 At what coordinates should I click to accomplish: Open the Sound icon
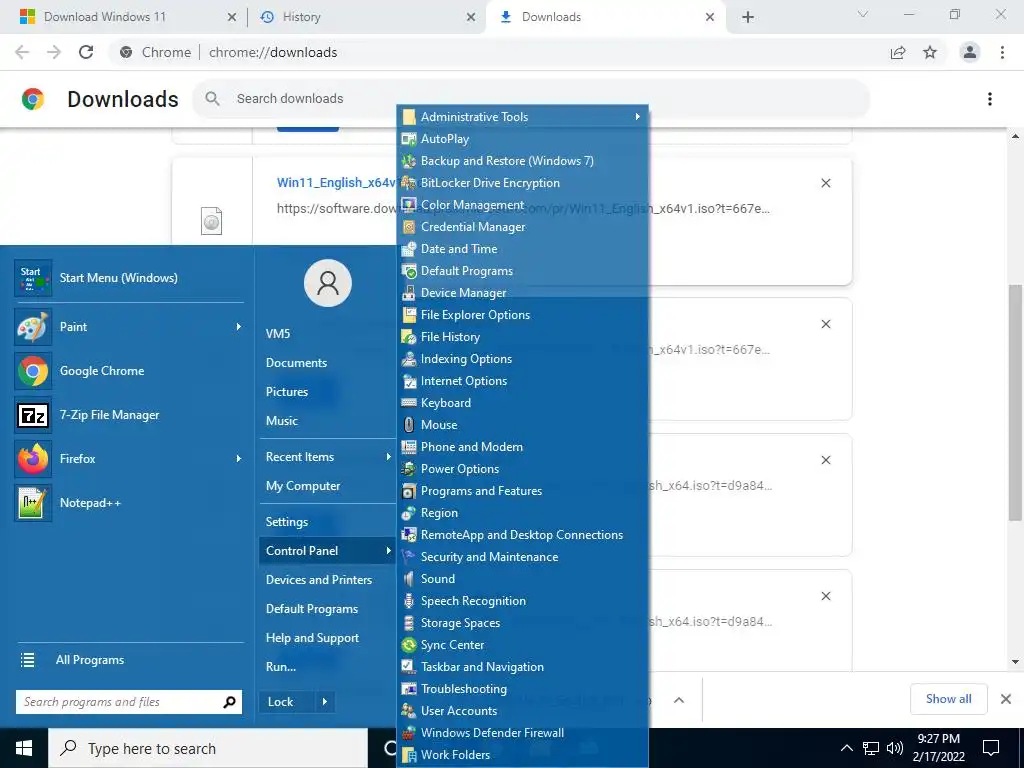tap(409, 579)
